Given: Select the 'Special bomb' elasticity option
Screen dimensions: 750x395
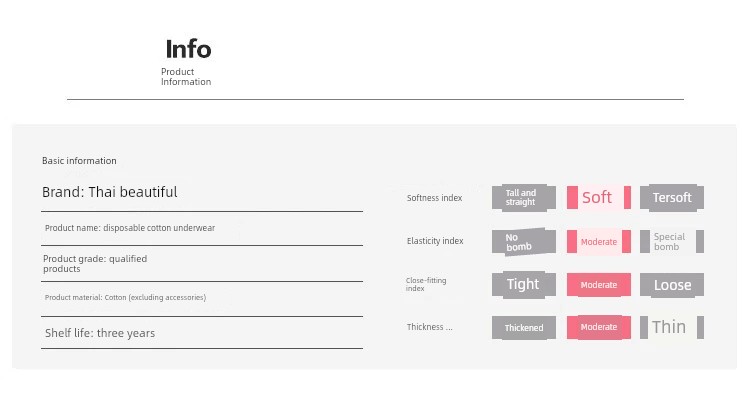Looking at the screenshot, I should coord(672,242).
